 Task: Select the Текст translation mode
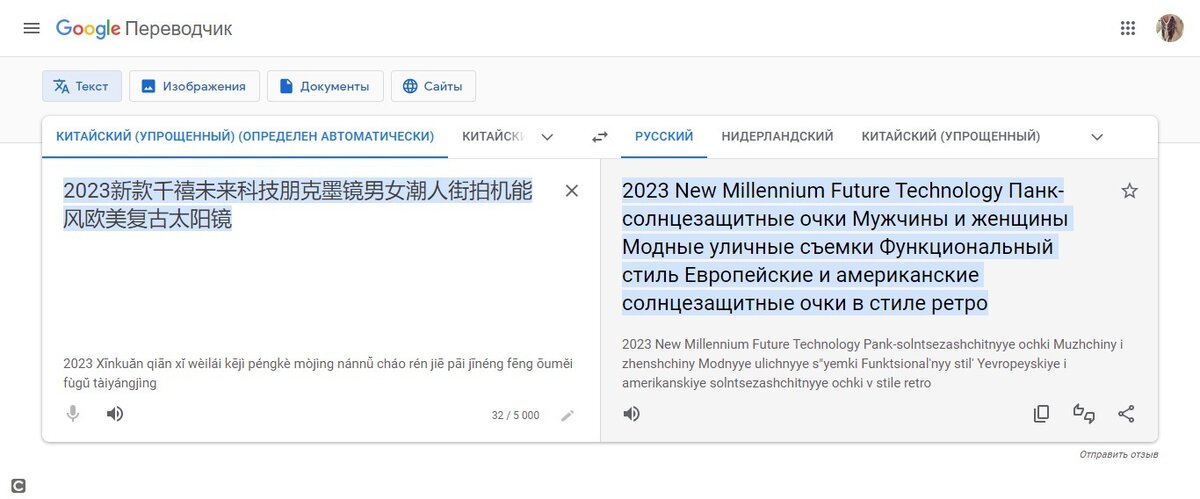[x=82, y=86]
